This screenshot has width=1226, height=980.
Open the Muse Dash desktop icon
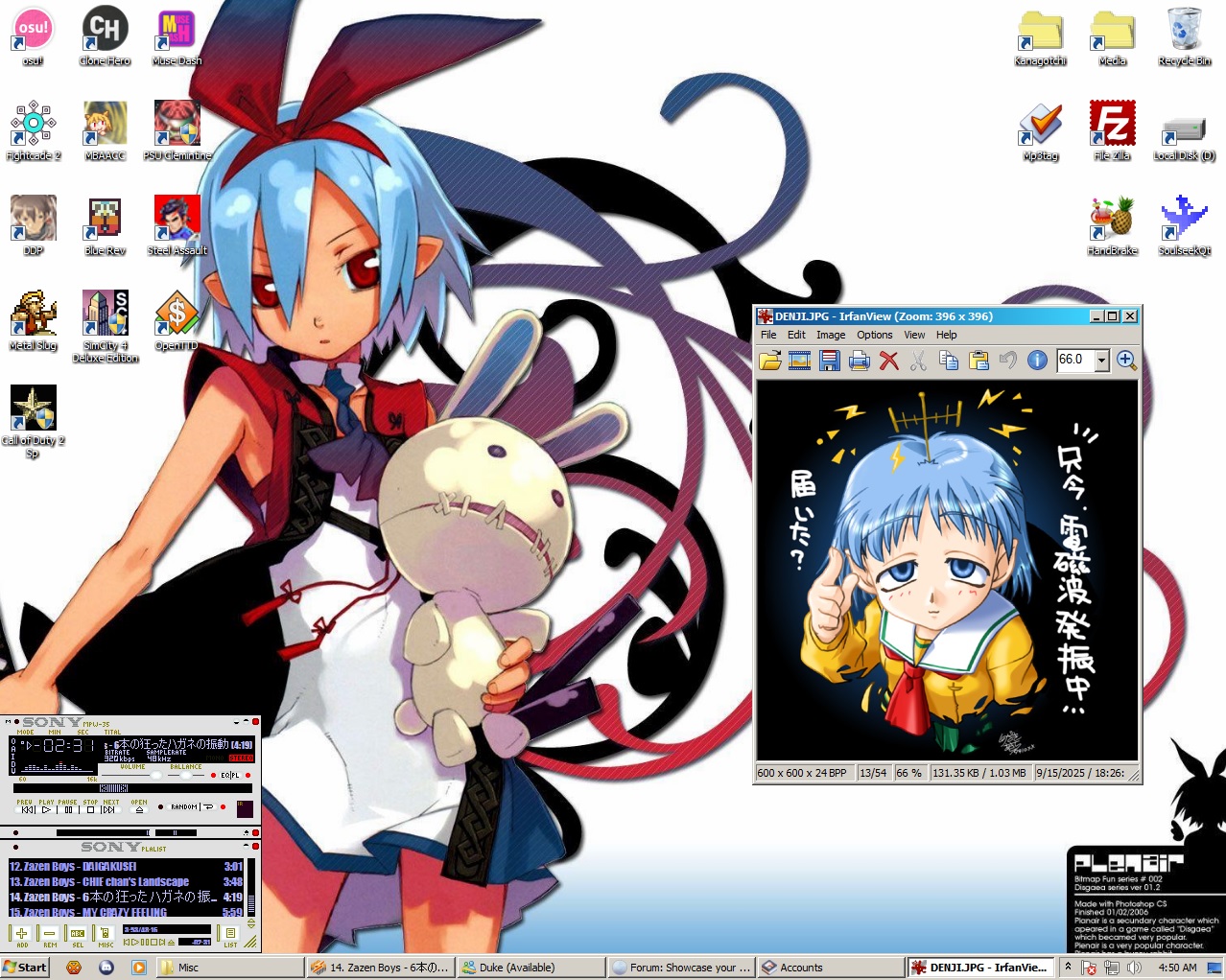[177, 35]
